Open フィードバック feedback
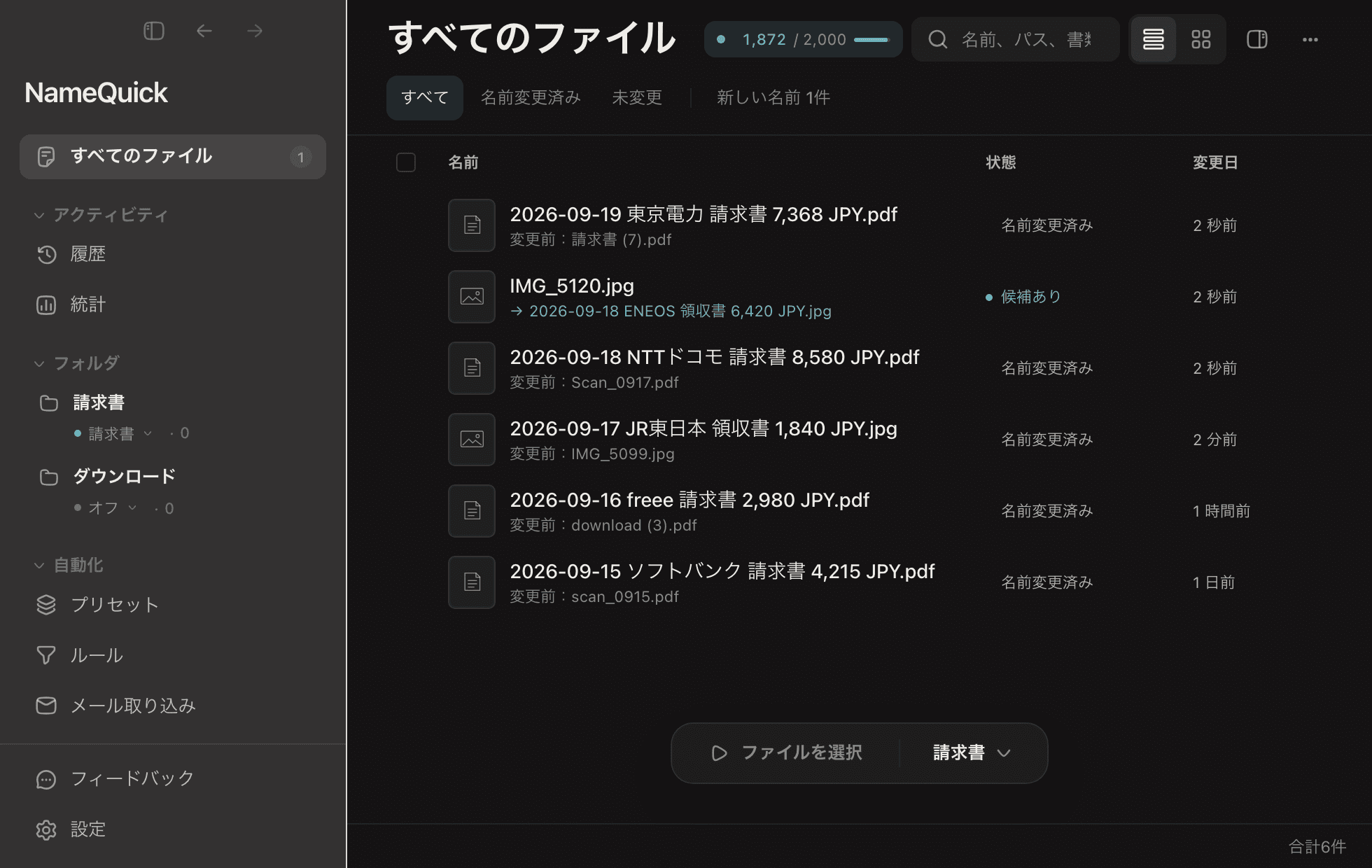The image size is (1372, 868). point(173,778)
